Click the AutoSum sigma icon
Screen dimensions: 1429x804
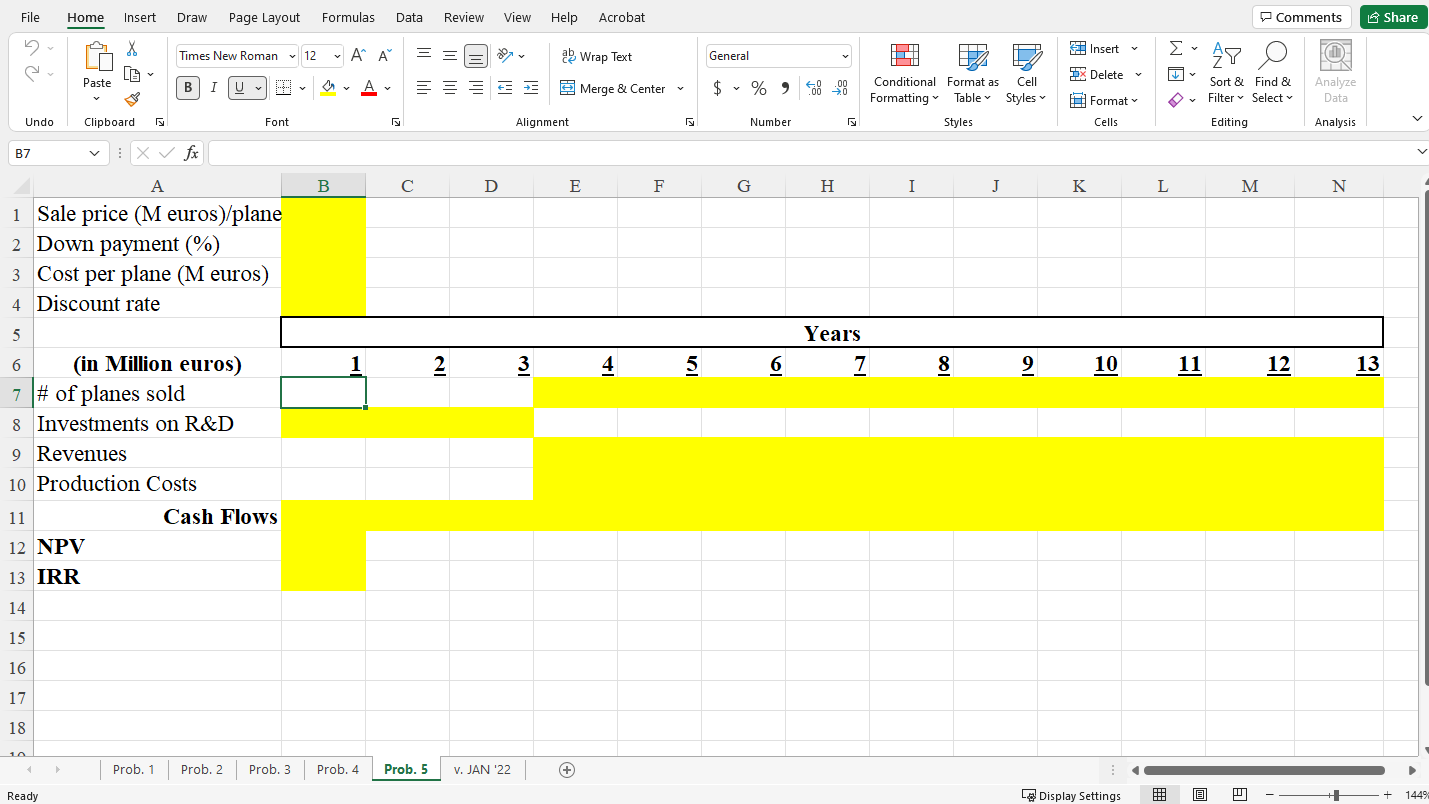pos(1177,49)
